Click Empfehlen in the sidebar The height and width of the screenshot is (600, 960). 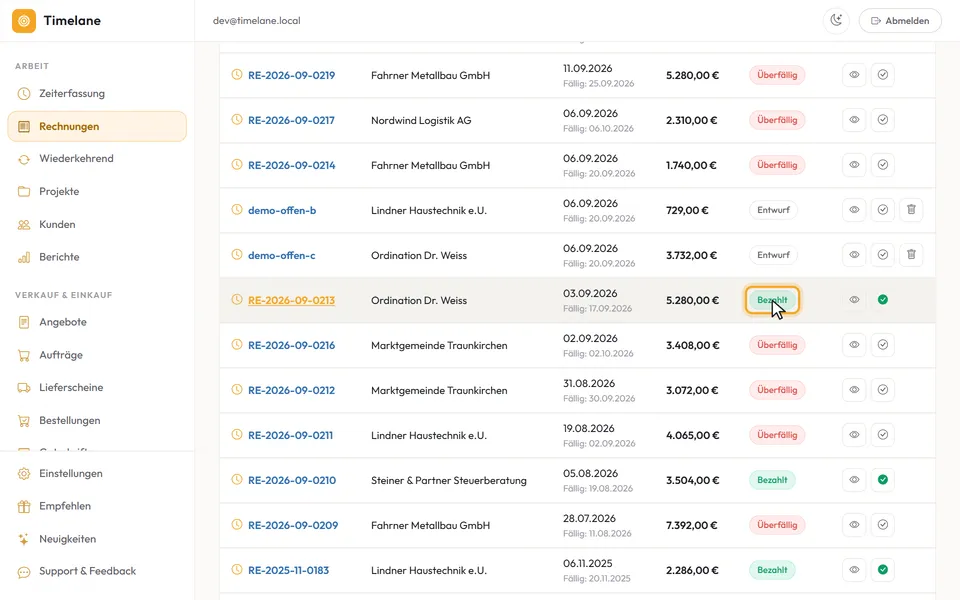coord(97,506)
